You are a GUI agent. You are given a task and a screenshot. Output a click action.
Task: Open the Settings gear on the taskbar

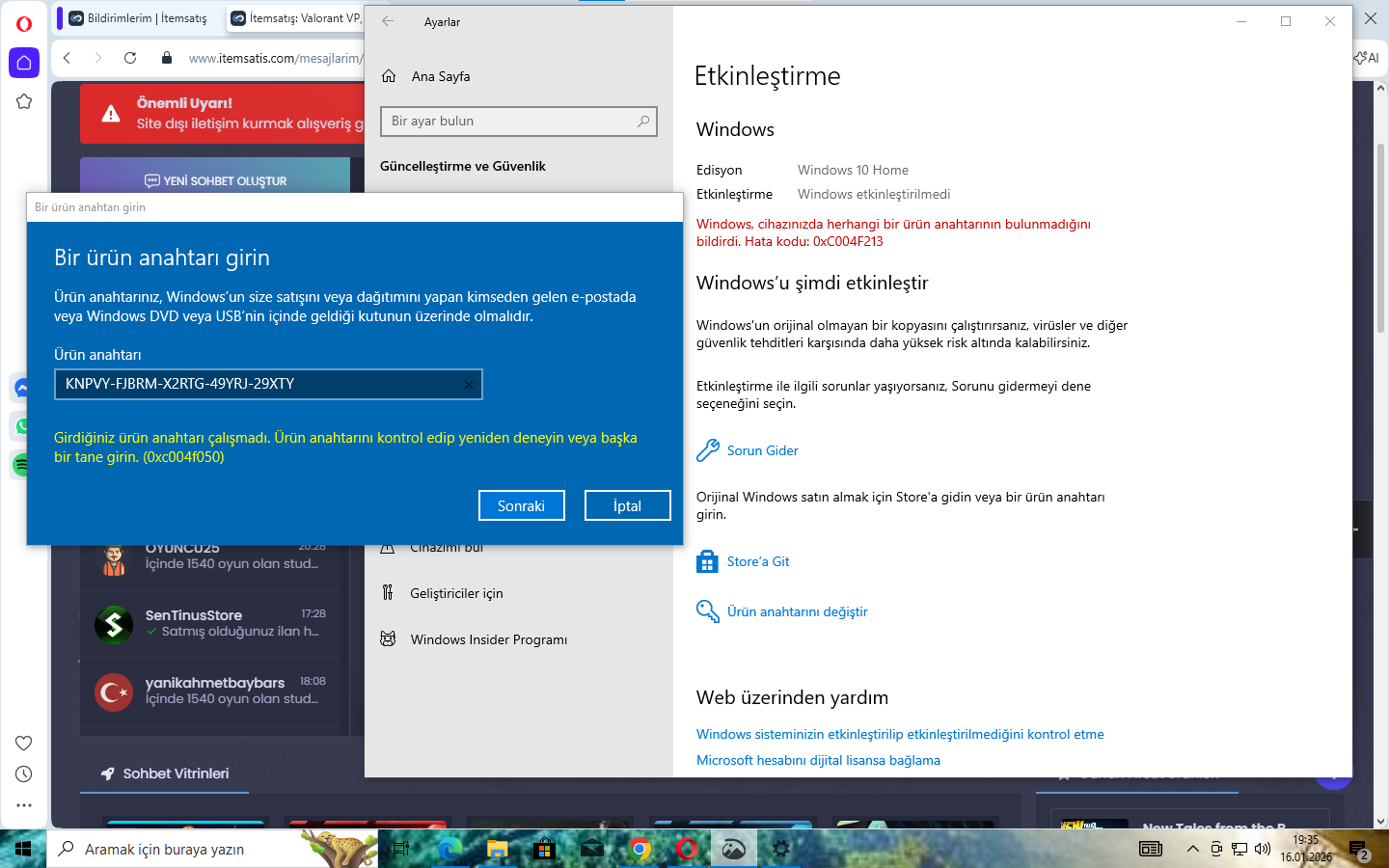coord(781,849)
